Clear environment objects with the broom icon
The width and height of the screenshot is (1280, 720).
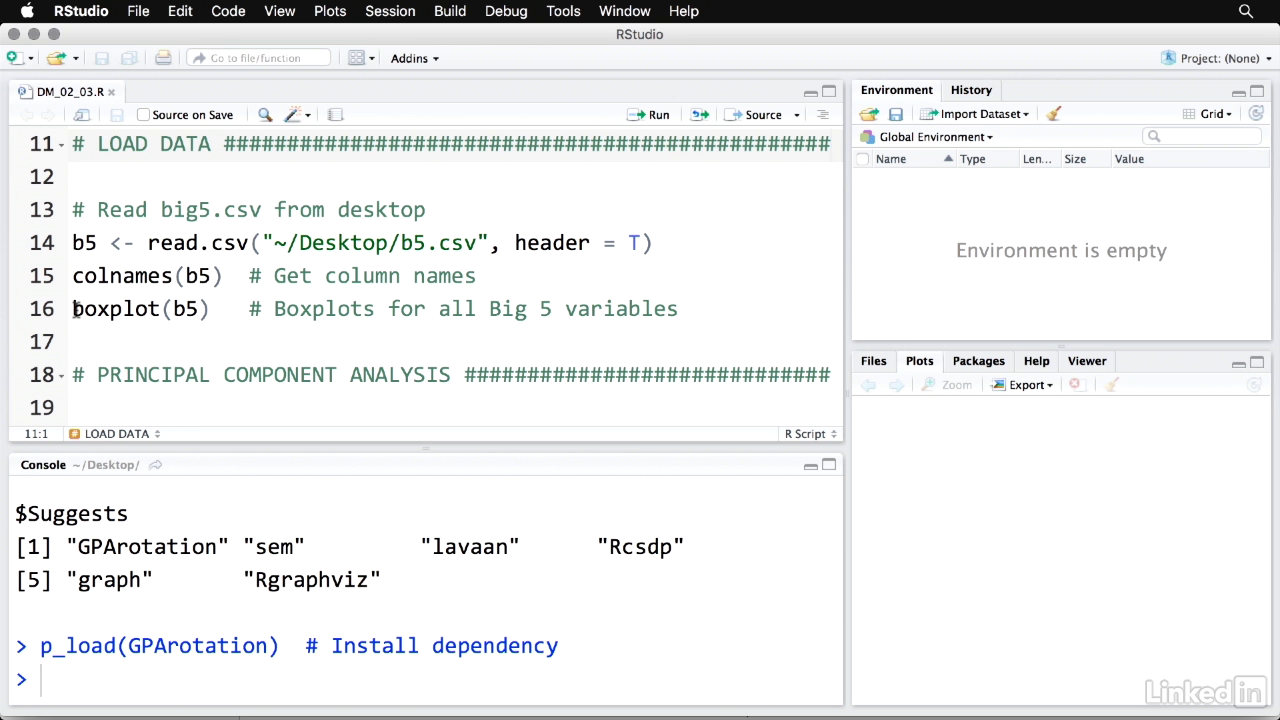pyautogui.click(x=1053, y=114)
